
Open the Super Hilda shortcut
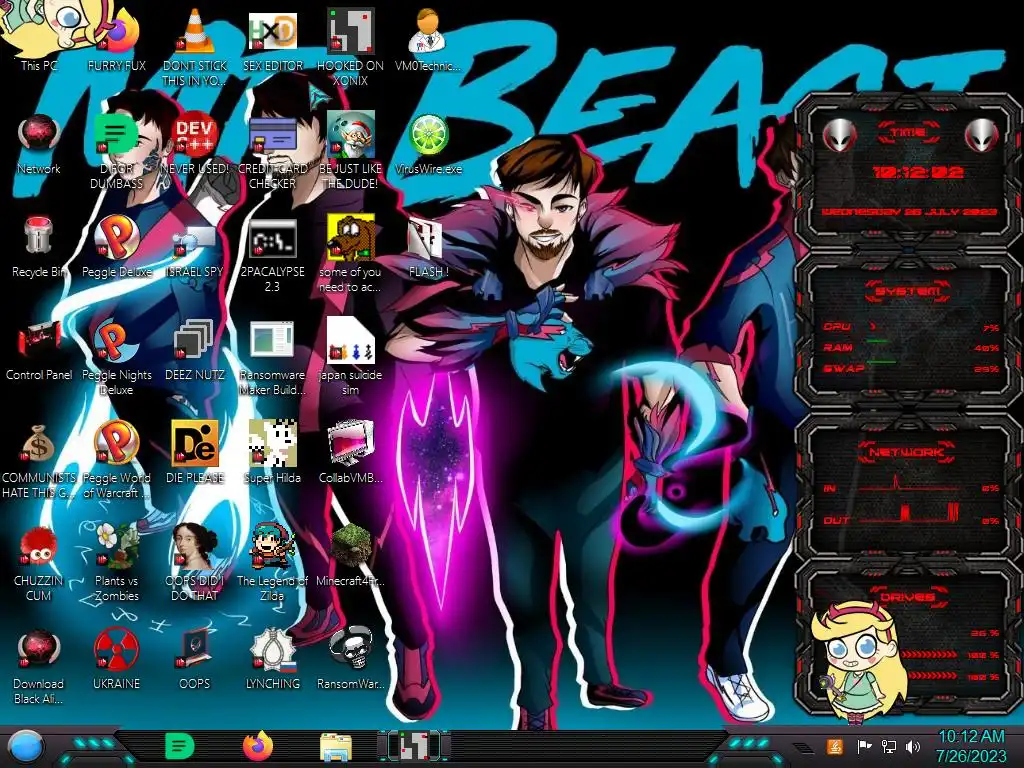pyautogui.click(x=273, y=453)
